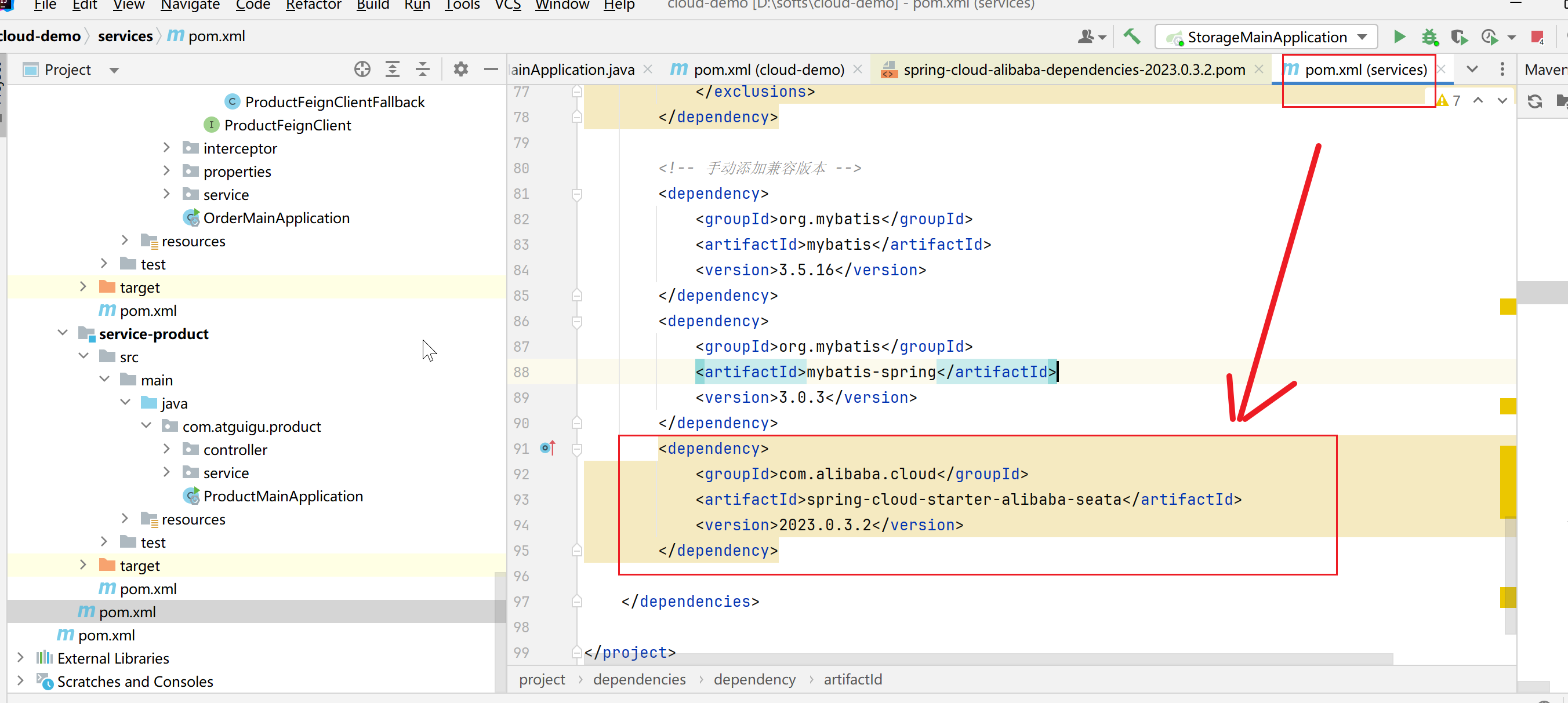The width and height of the screenshot is (1568, 703).
Task: Click the warning indicator showing 7 problems
Action: (1449, 100)
